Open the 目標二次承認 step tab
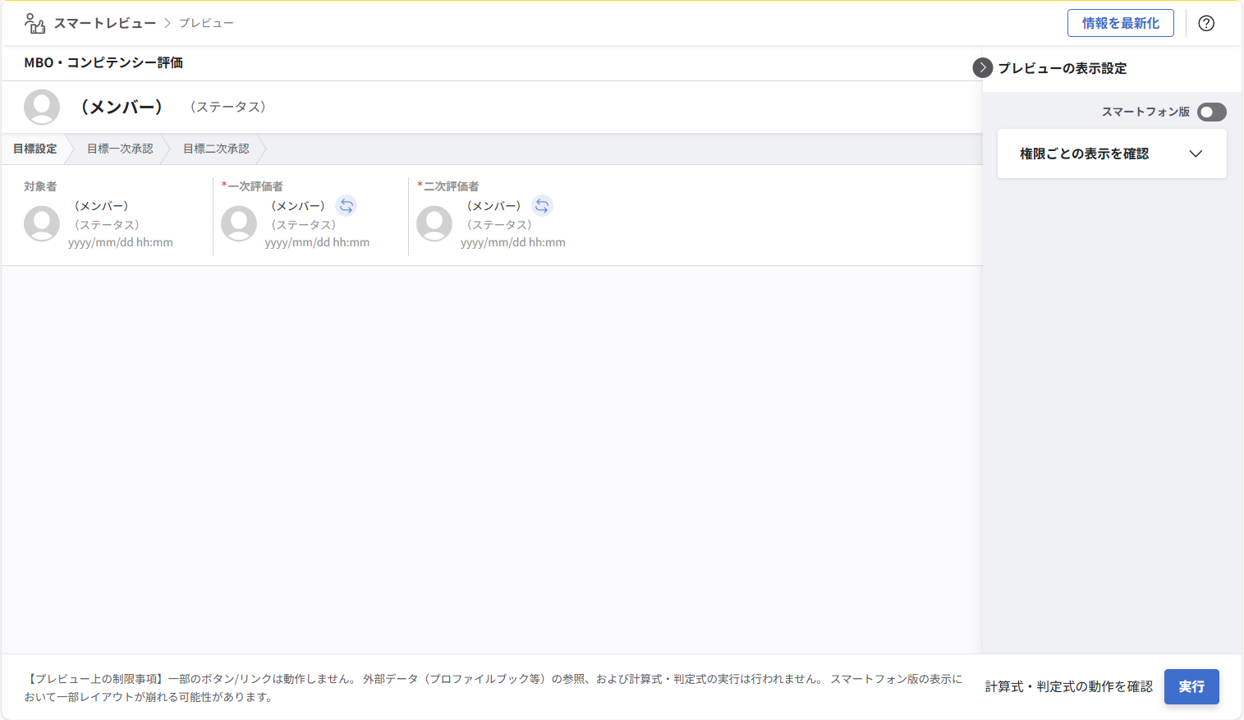1244x720 pixels. point(215,148)
